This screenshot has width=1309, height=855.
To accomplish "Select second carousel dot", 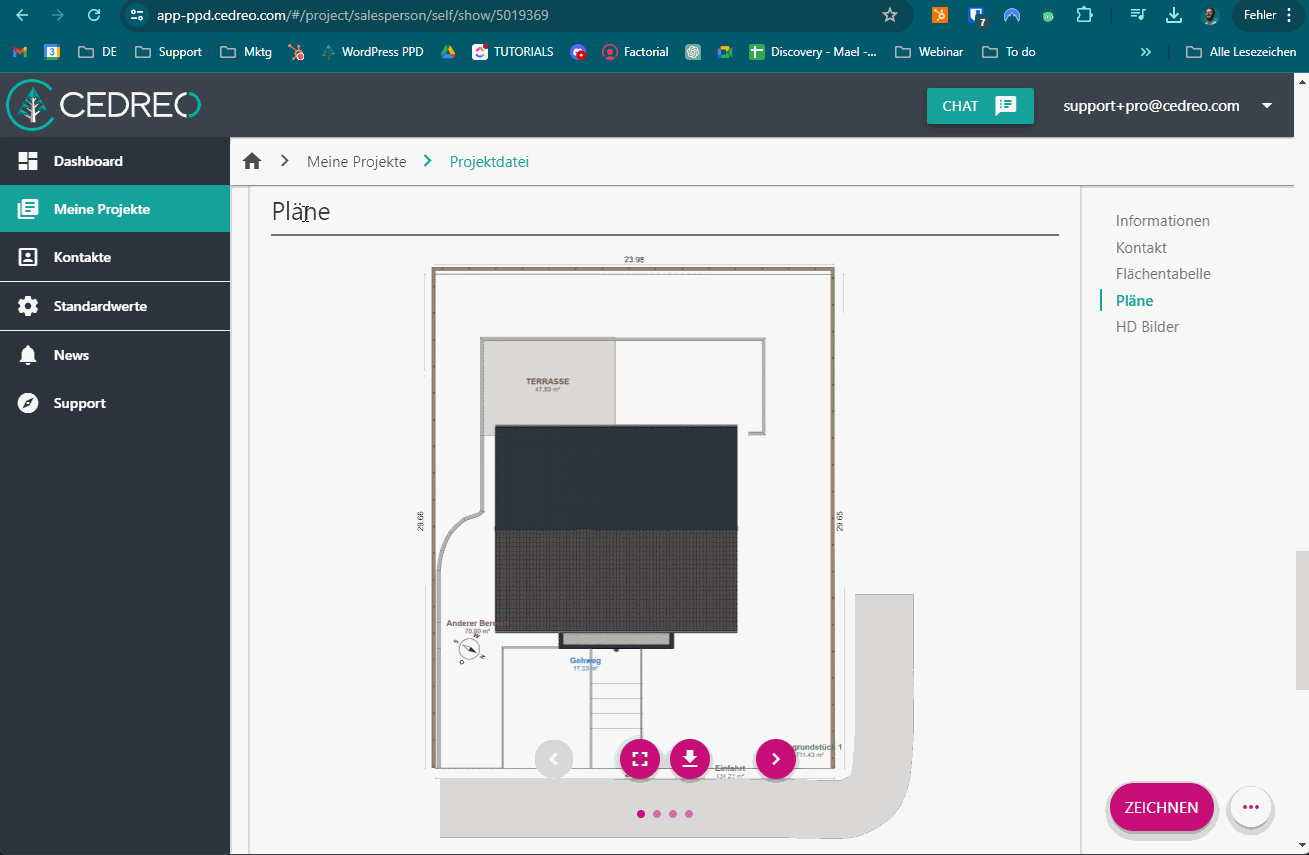I will [657, 814].
